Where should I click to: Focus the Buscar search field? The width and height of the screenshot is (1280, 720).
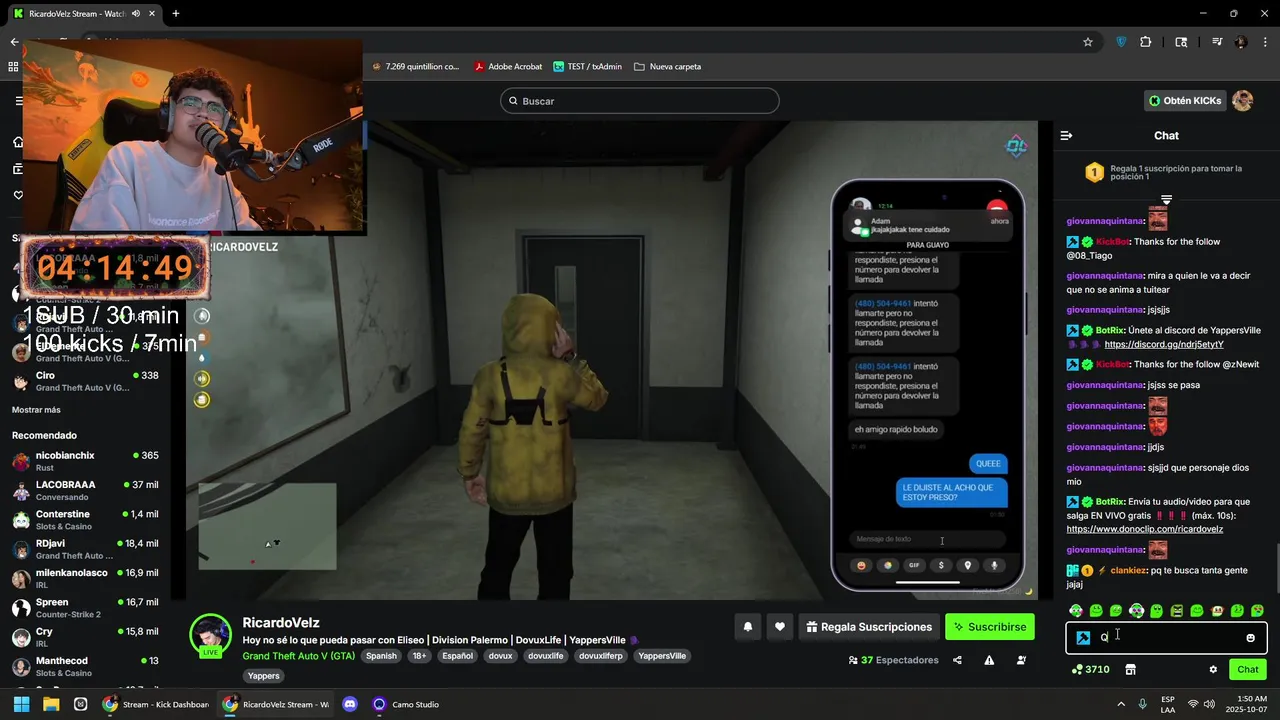(x=640, y=101)
